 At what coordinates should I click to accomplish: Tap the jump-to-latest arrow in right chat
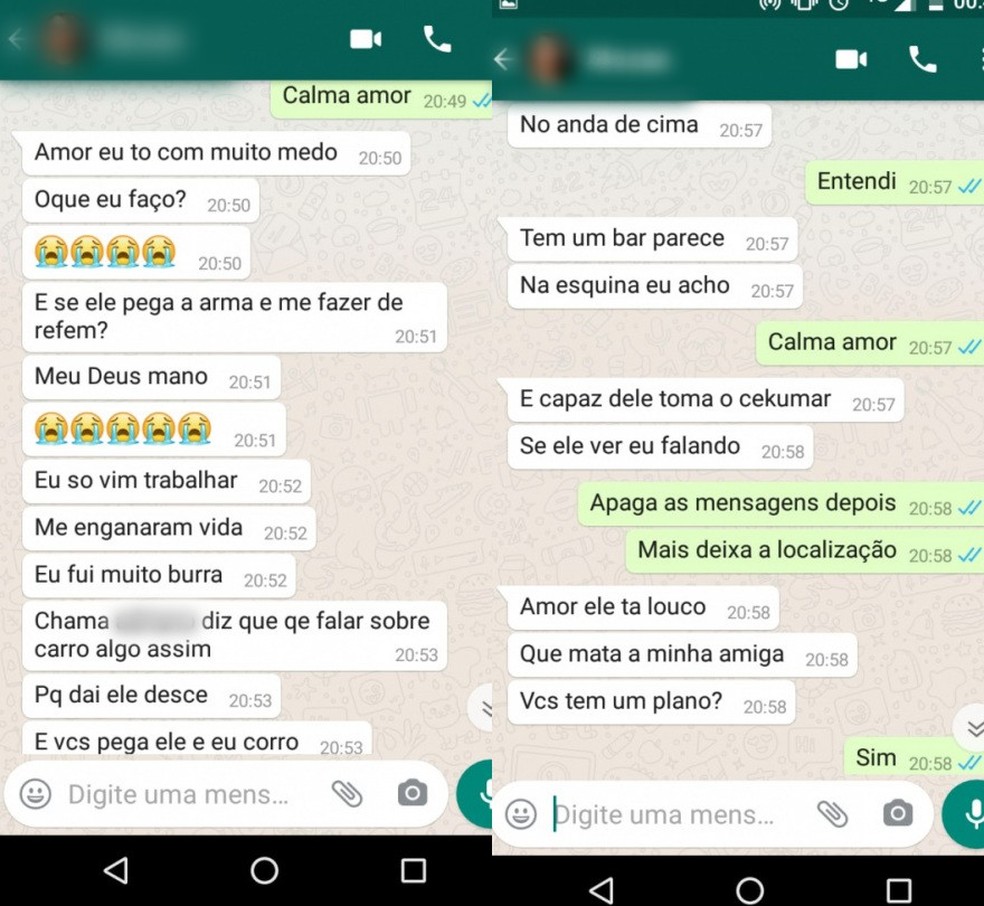click(970, 729)
